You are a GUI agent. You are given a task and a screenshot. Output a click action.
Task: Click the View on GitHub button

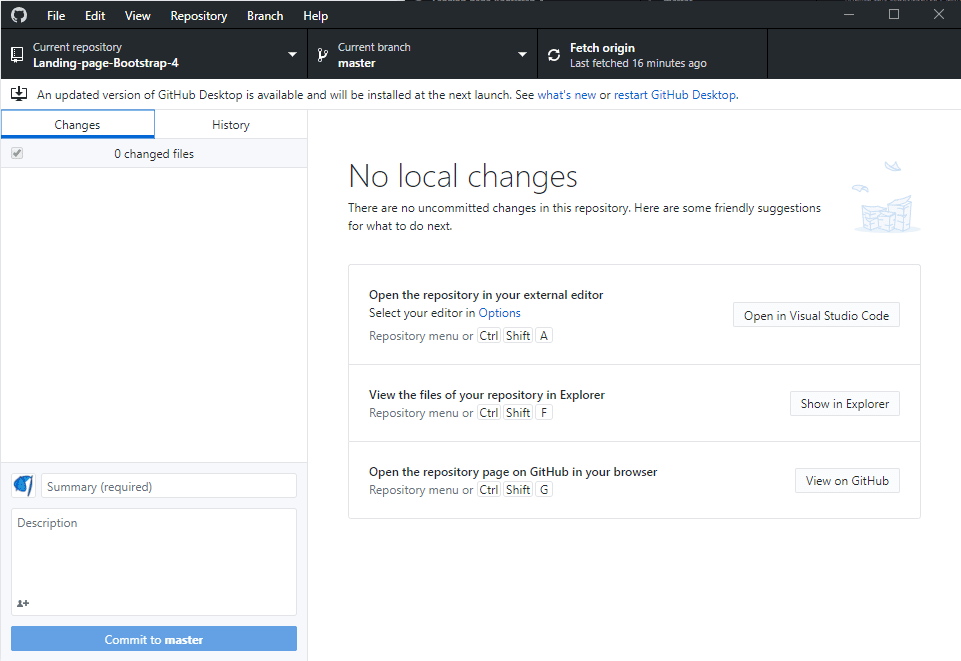tap(847, 481)
